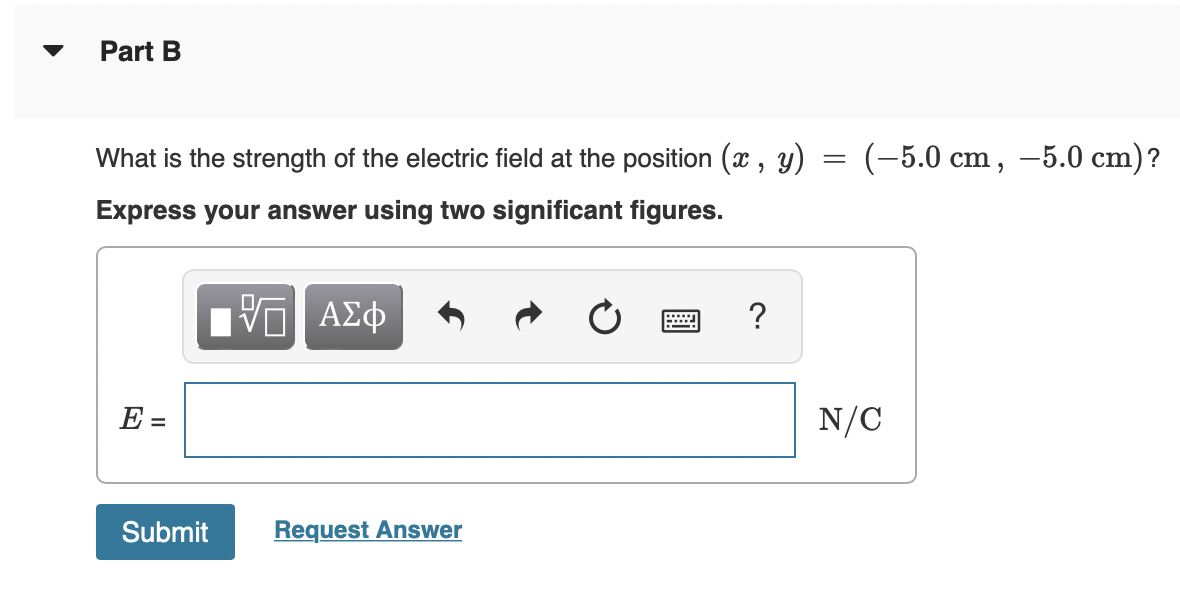Screen dimensions: 1180x610
Task: Click the Request Answer link
Action: click(x=368, y=530)
